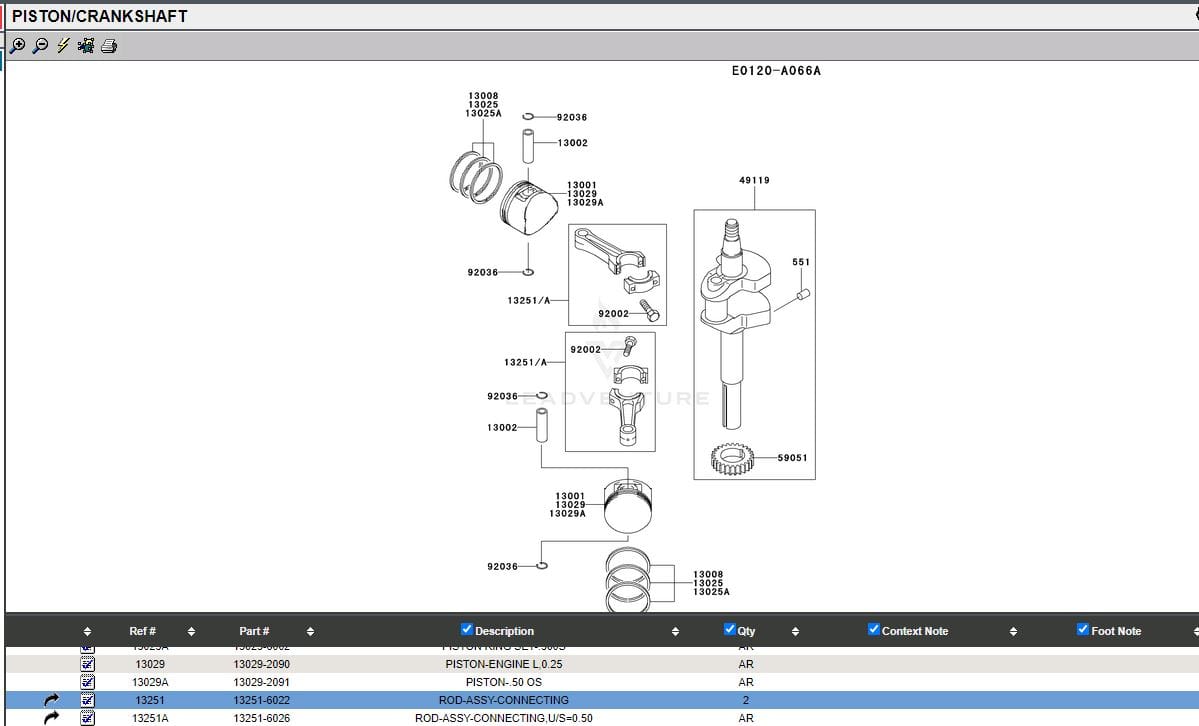The height and width of the screenshot is (726, 1199).
Task: Uncheck the Description column checkbox
Action: pyautogui.click(x=467, y=629)
